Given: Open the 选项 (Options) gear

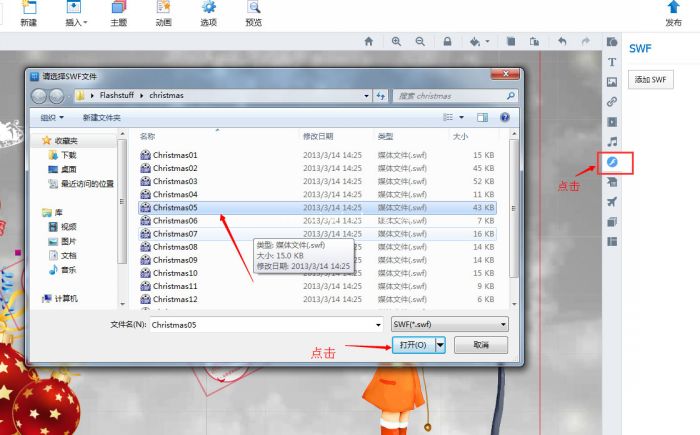Looking at the screenshot, I should [208, 13].
